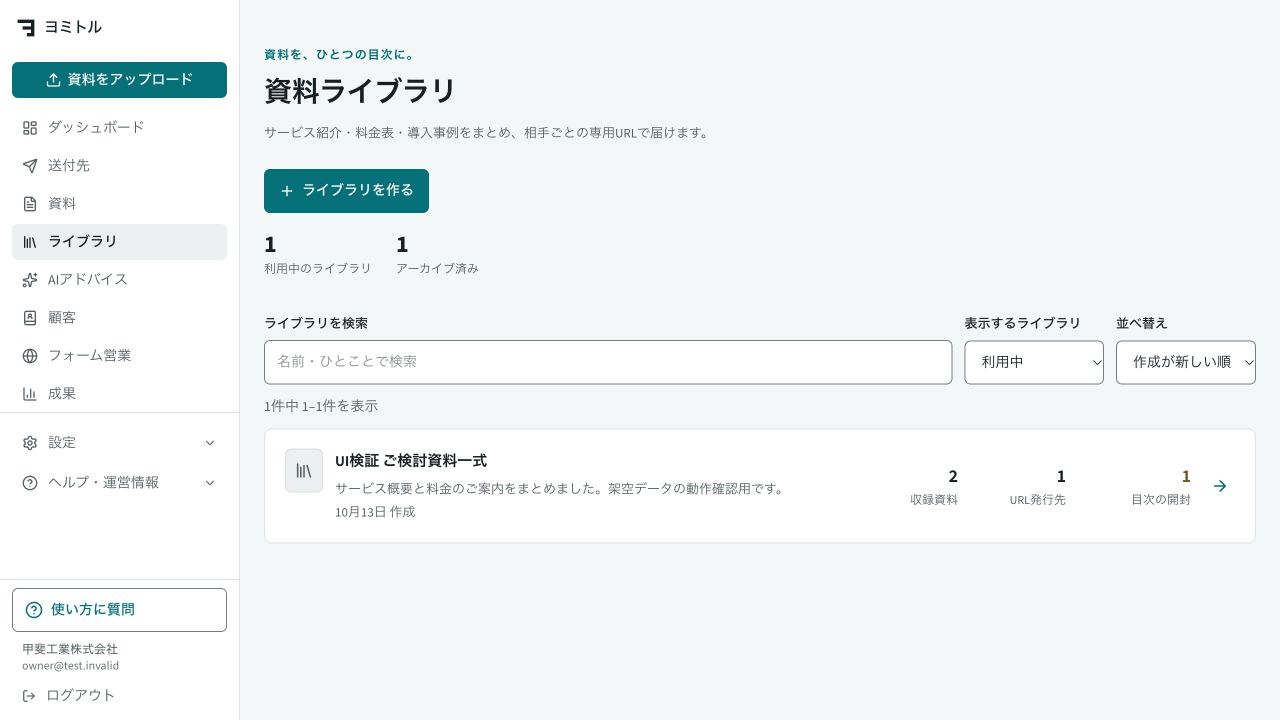Screen dimensions: 1280x720
Task: Click the 成果 bar chart icon
Action: coord(30,394)
